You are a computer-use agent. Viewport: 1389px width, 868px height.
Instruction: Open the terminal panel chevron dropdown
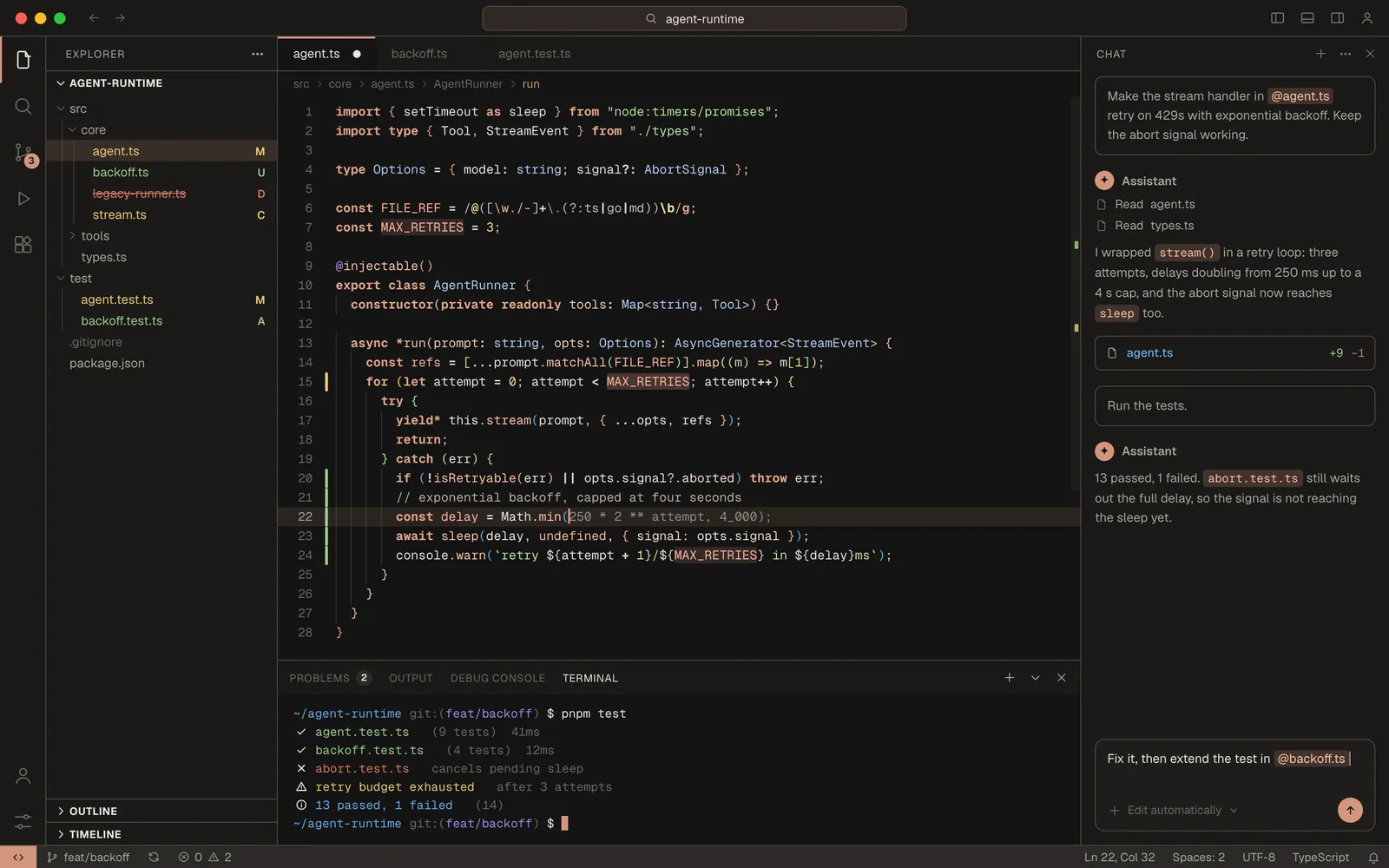tap(1035, 678)
